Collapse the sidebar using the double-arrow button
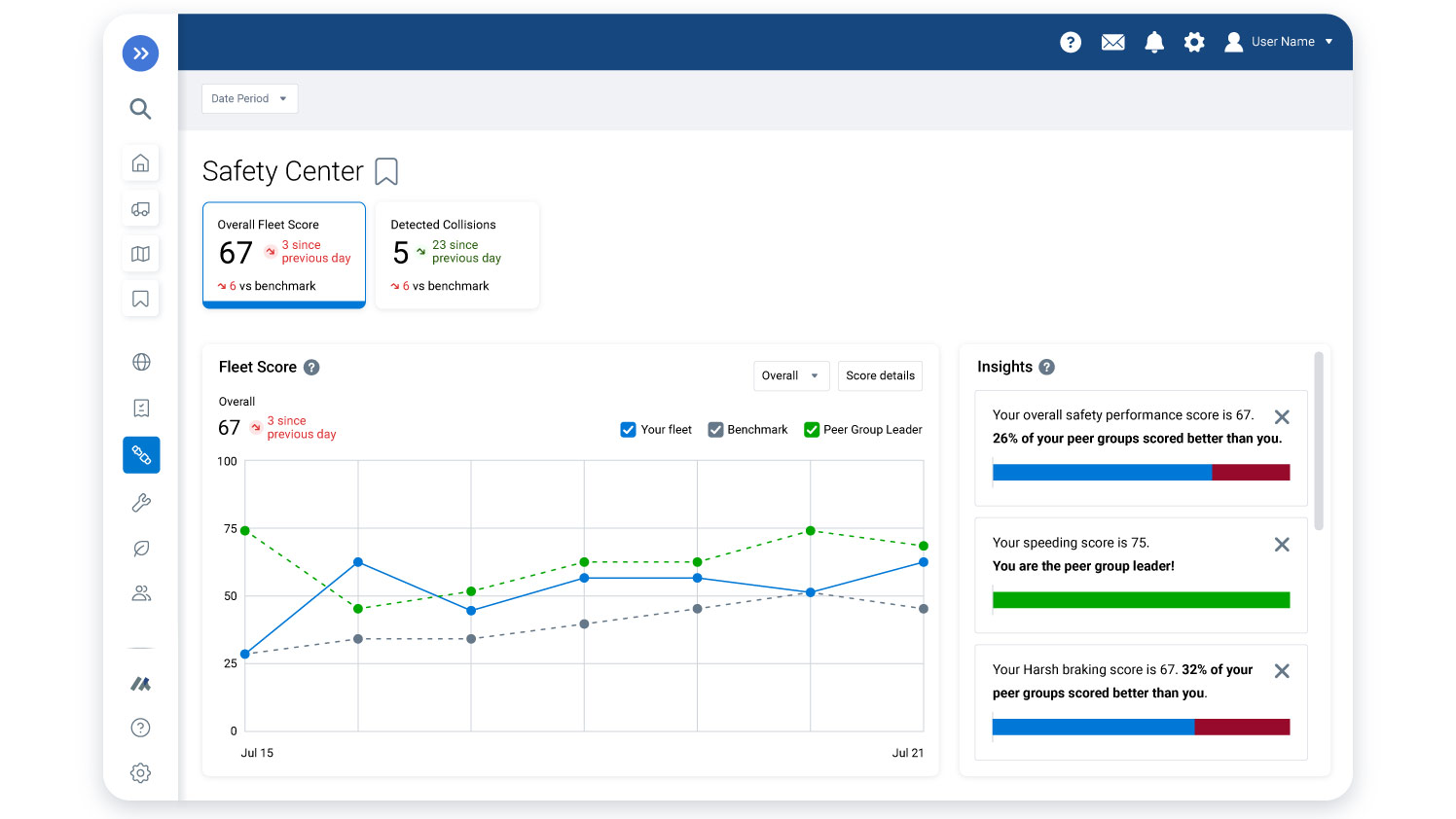 [x=140, y=53]
